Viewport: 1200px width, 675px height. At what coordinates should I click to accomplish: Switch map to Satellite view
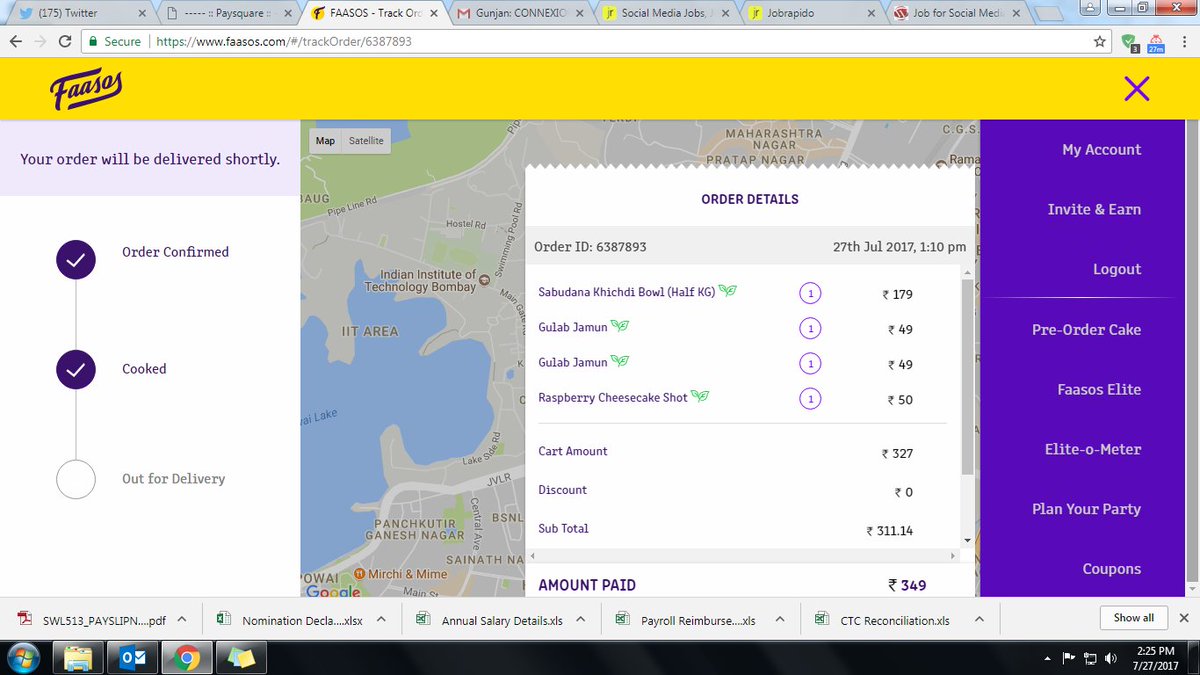click(366, 141)
